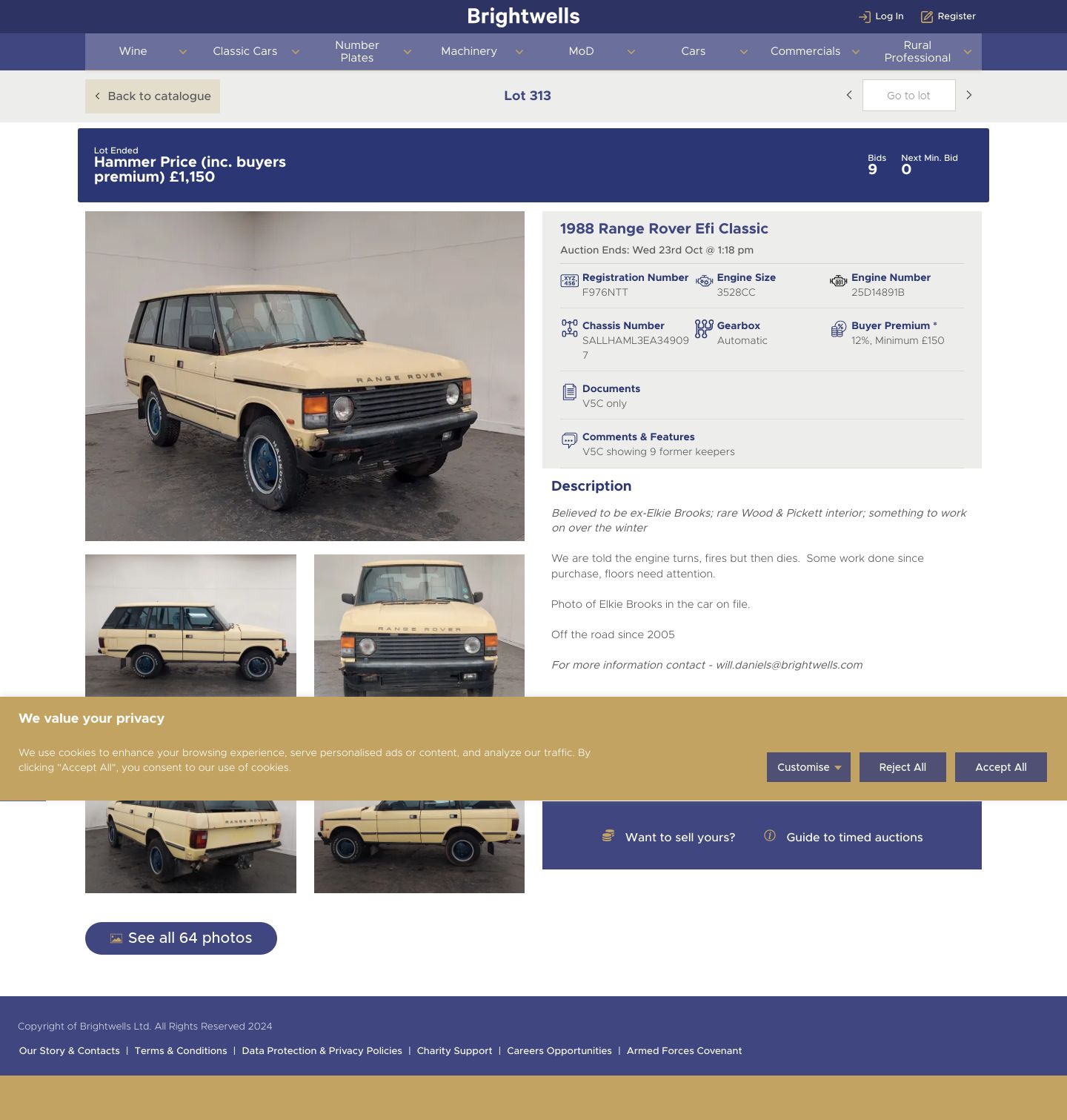Image resolution: width=1067 pixels, height=1120 pixels.
Task: Open Careers Opportunities footer link
Action: point(559,1051)
